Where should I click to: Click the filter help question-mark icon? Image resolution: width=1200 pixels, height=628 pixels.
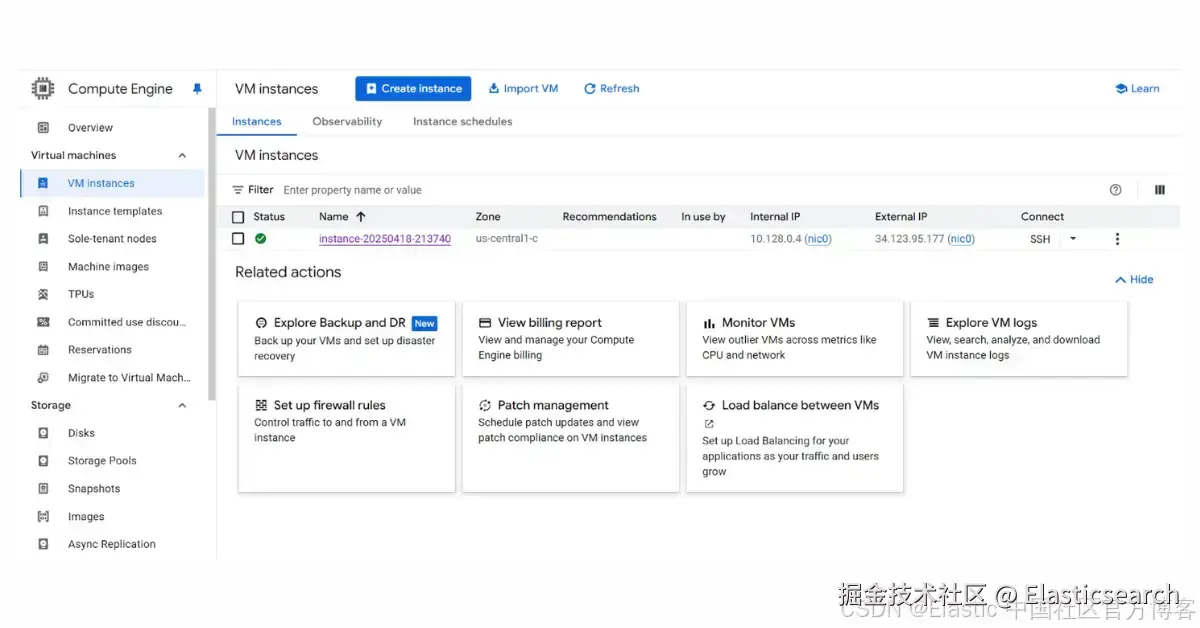(x=1116, y=190)
